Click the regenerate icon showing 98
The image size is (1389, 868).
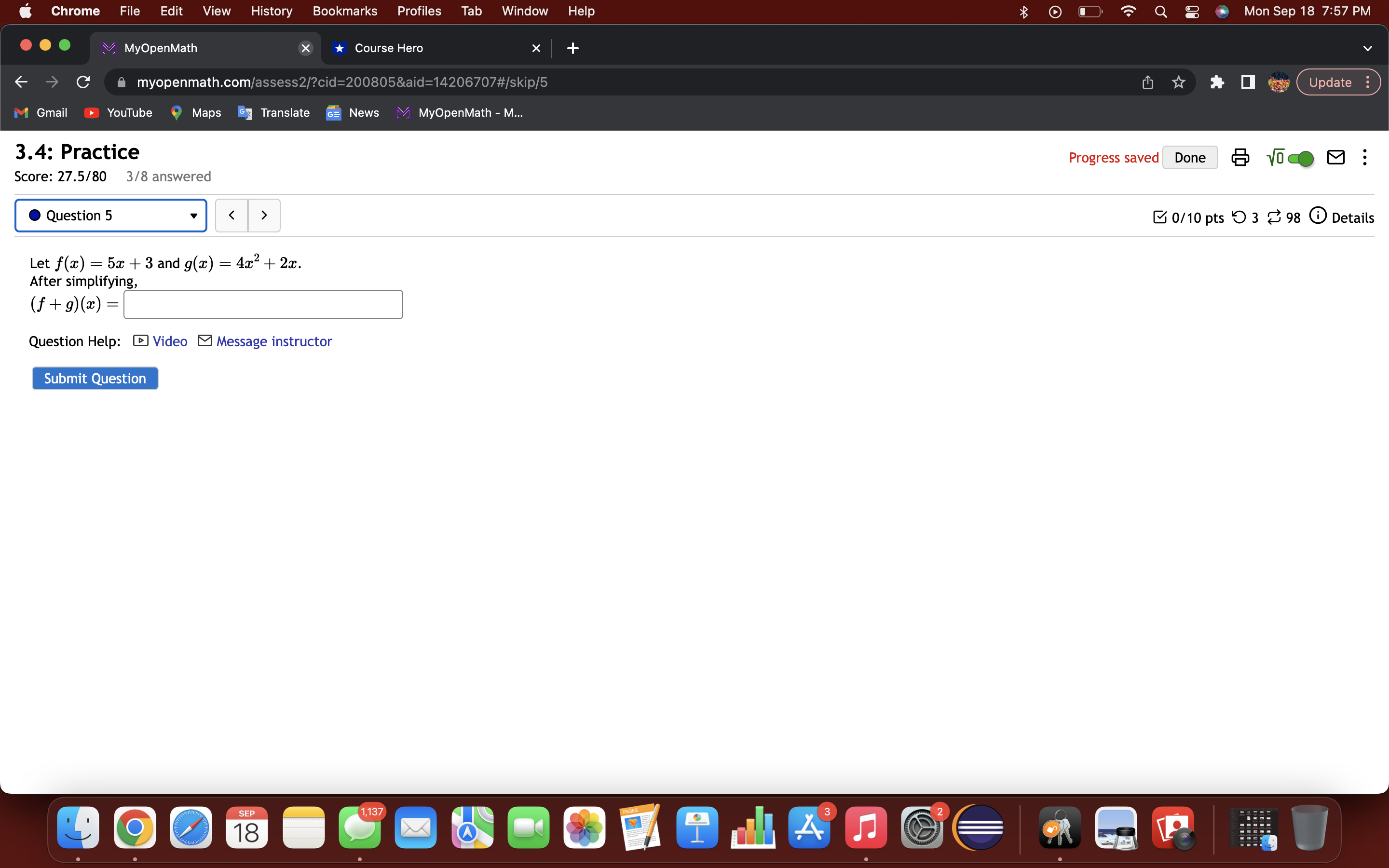[x=1275, y=217]
